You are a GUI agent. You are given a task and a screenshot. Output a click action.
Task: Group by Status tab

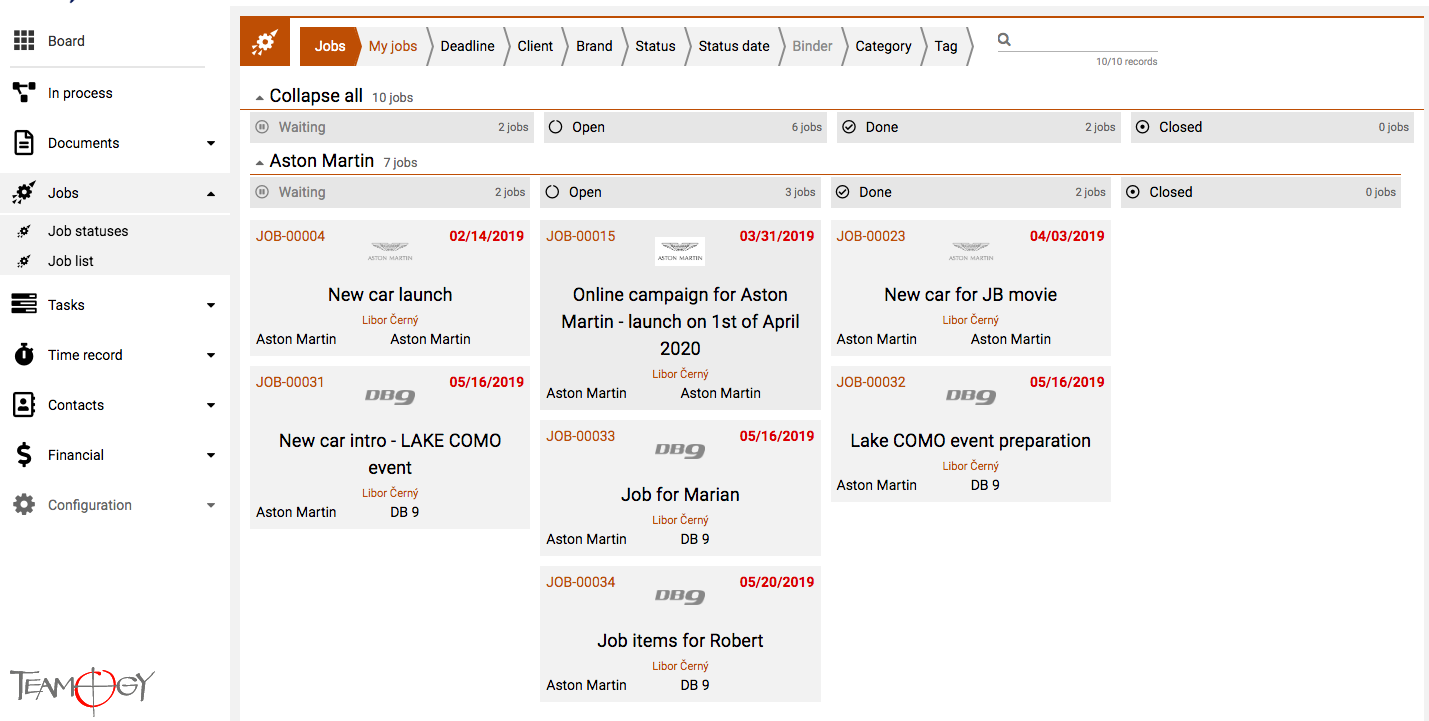(x=655, y=46)
